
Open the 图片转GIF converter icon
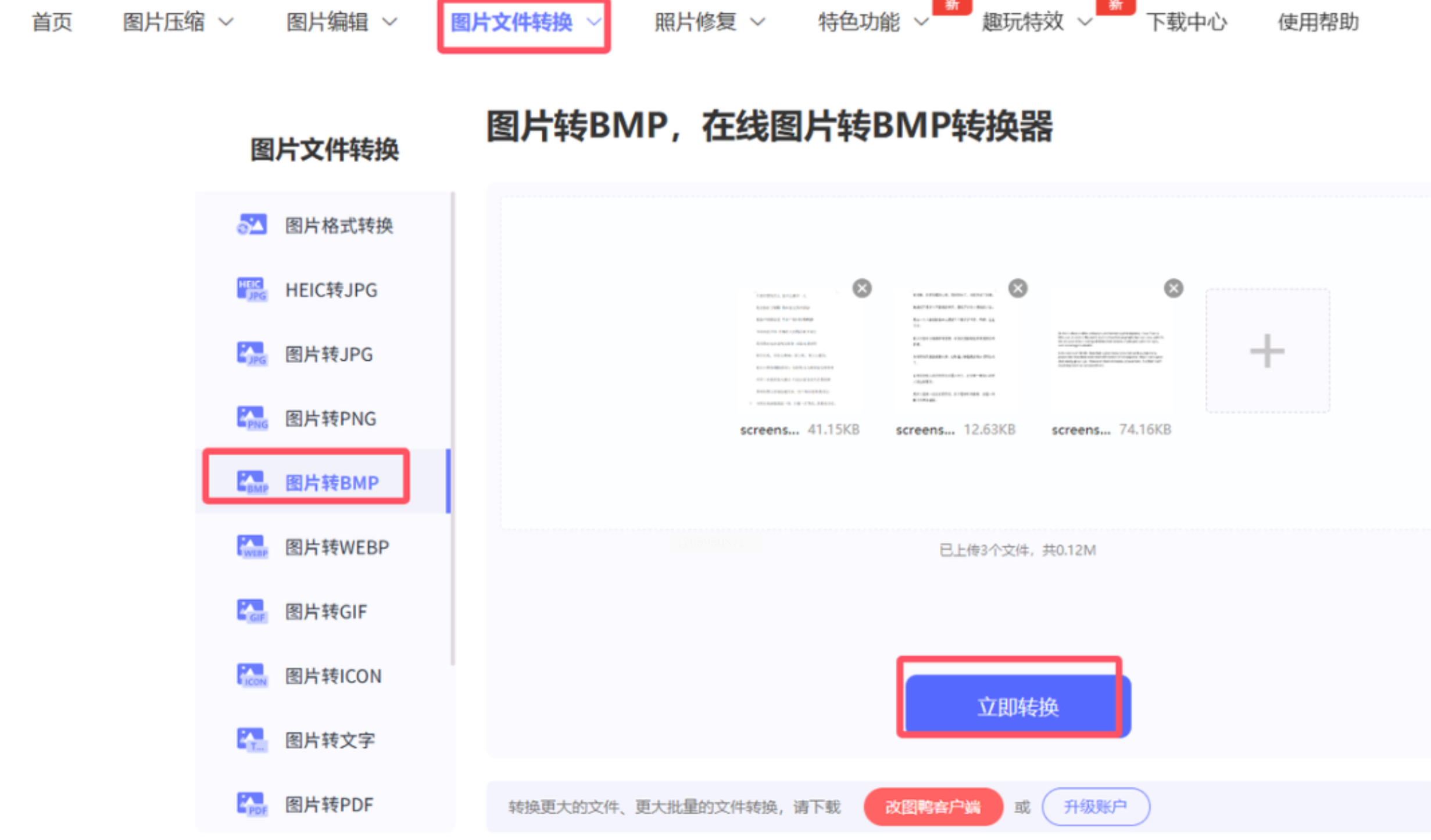(252, 612)
